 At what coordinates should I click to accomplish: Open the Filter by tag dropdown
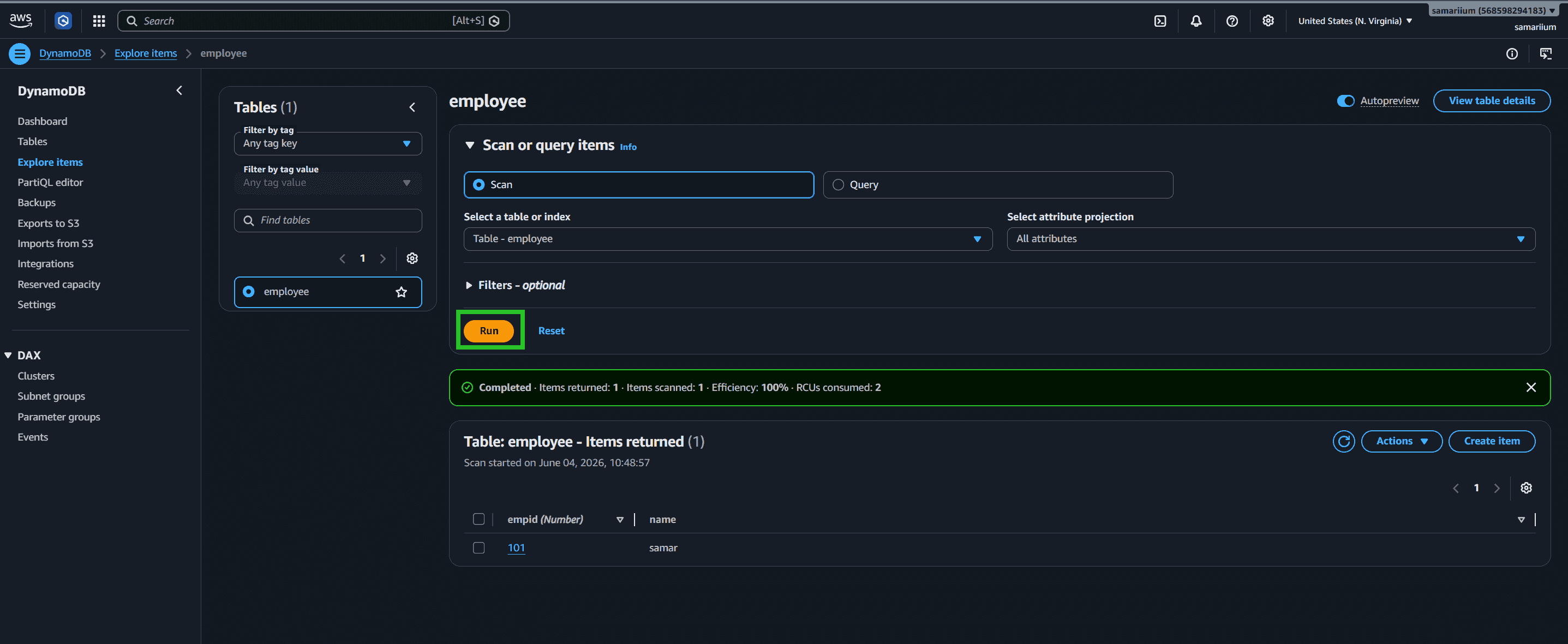click(x=327, y=143)
